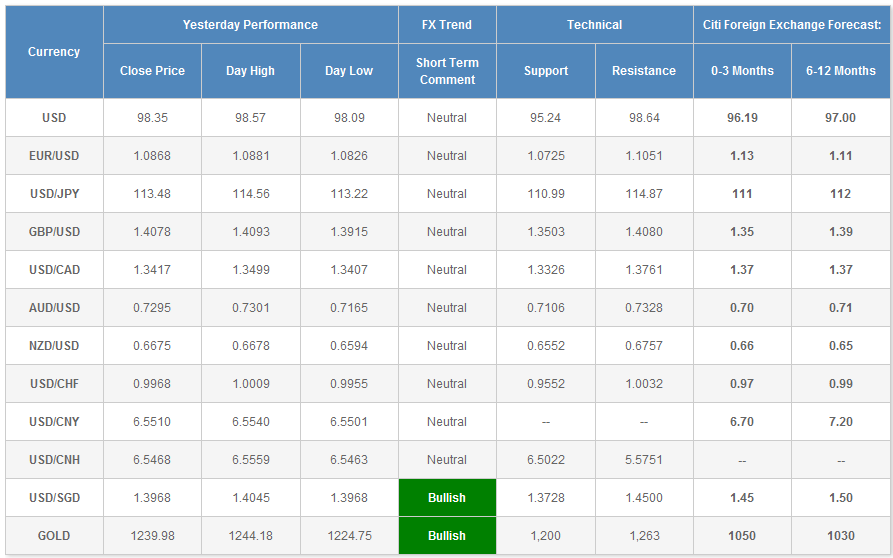
Task: Select the Day High column header
Action: pyautogui.click(x=250, y=71)
